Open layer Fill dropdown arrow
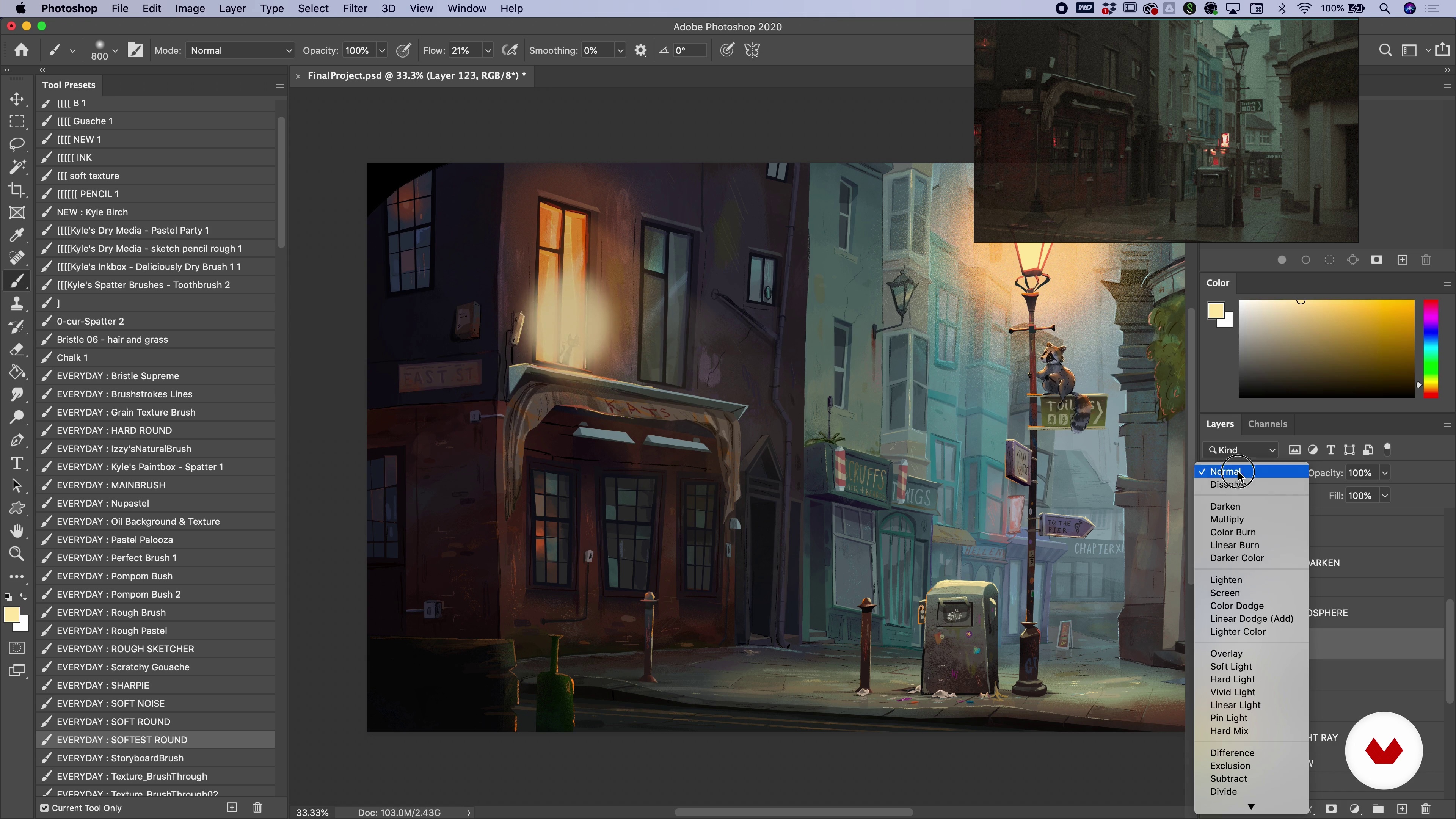 tap(1385, 496)
